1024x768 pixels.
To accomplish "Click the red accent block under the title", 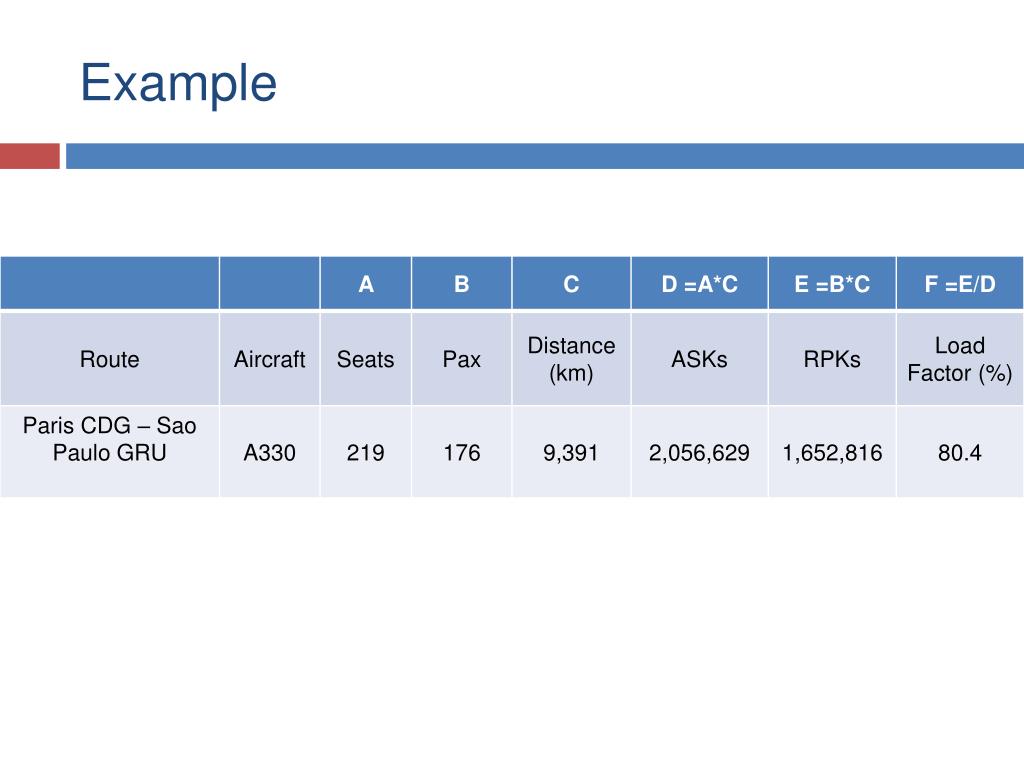I will point(29,156).
